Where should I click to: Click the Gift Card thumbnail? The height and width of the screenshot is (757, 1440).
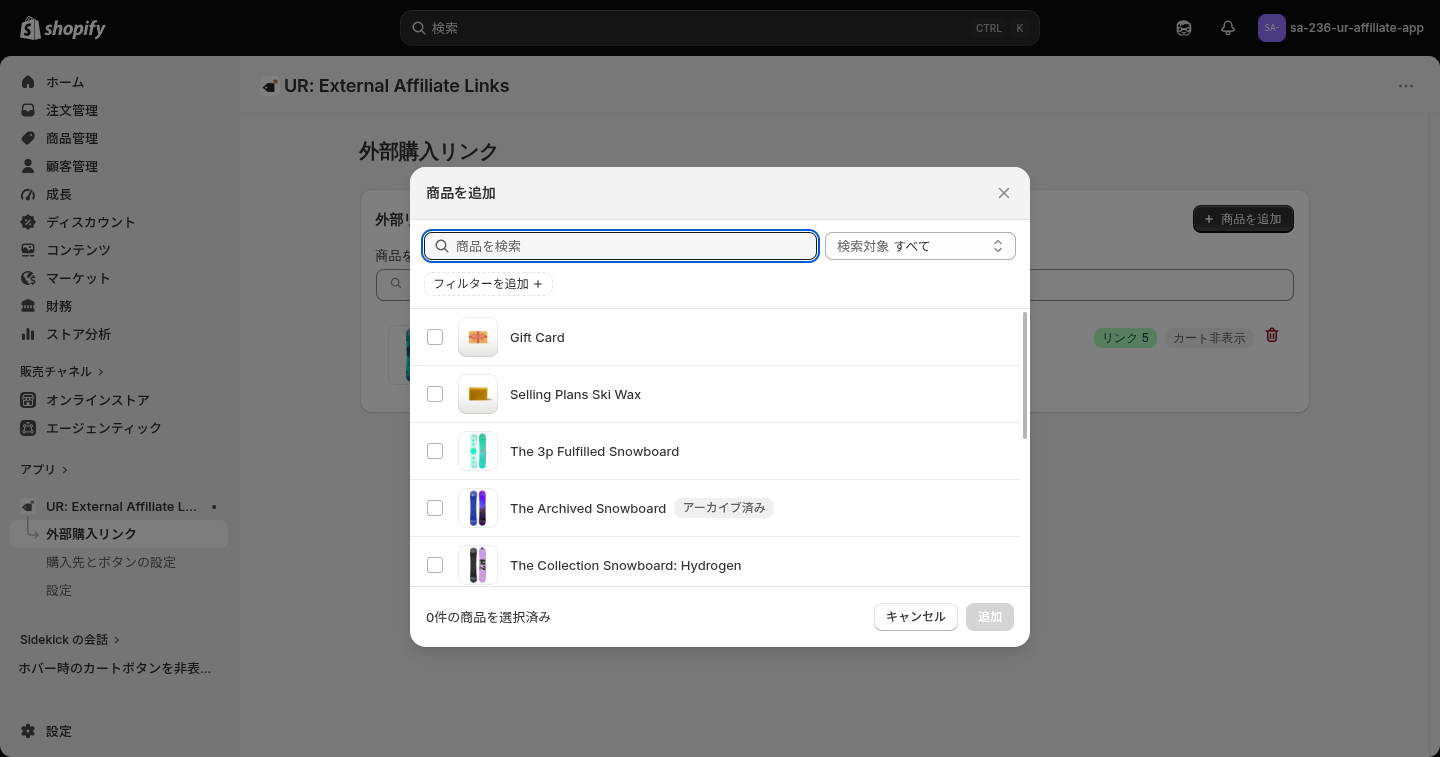478,337
